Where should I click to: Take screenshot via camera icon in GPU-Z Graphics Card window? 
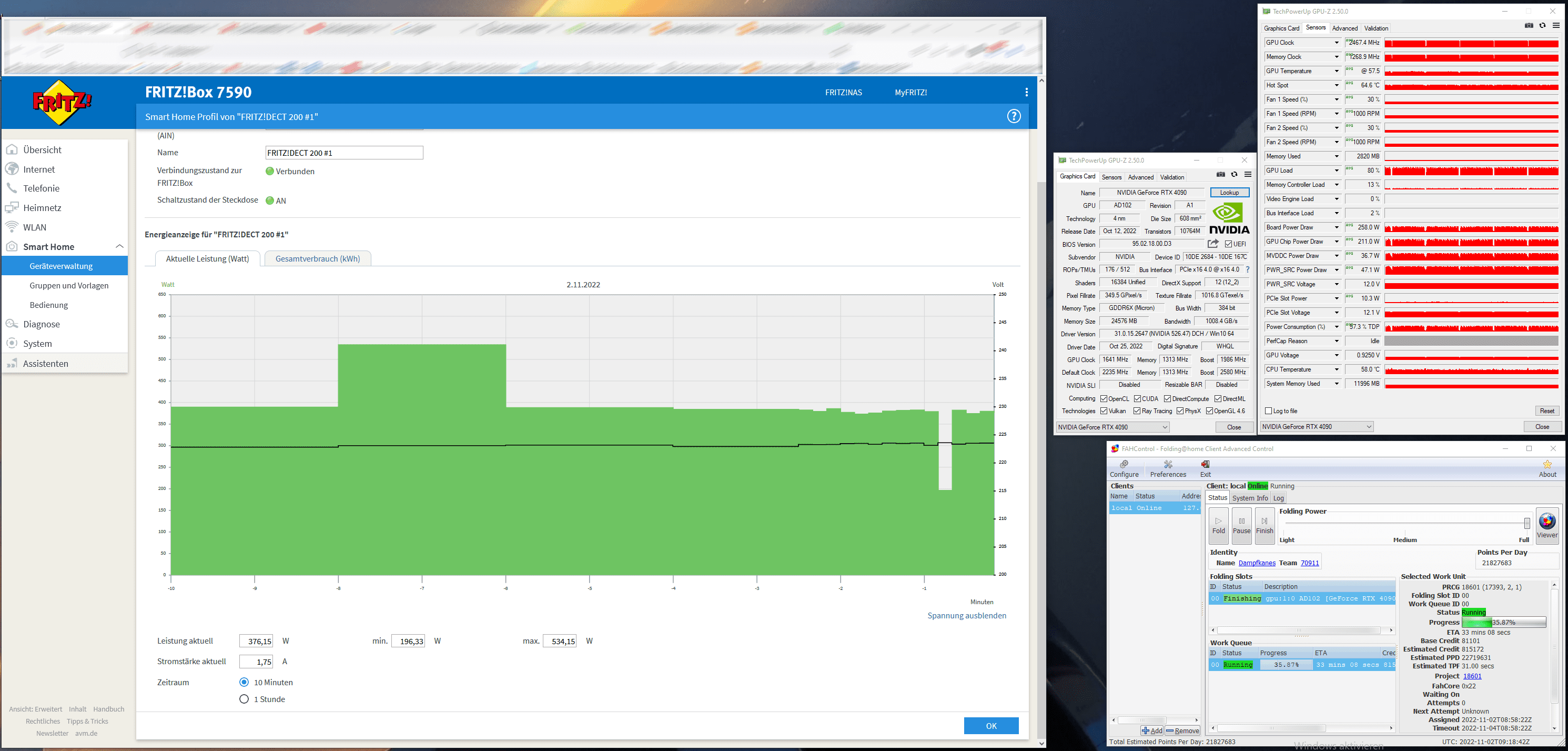pos(1220,175)
